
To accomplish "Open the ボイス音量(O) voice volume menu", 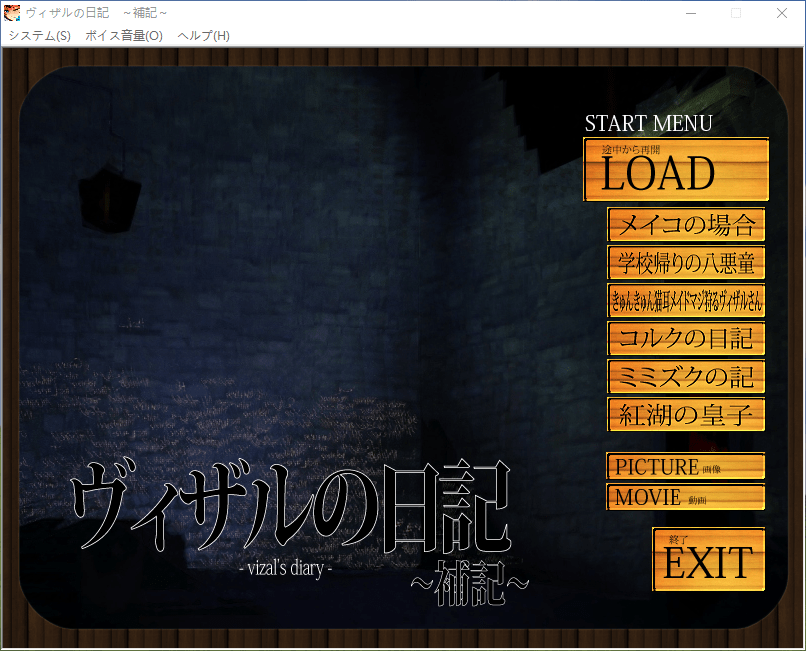I will (x=124, y=35).
